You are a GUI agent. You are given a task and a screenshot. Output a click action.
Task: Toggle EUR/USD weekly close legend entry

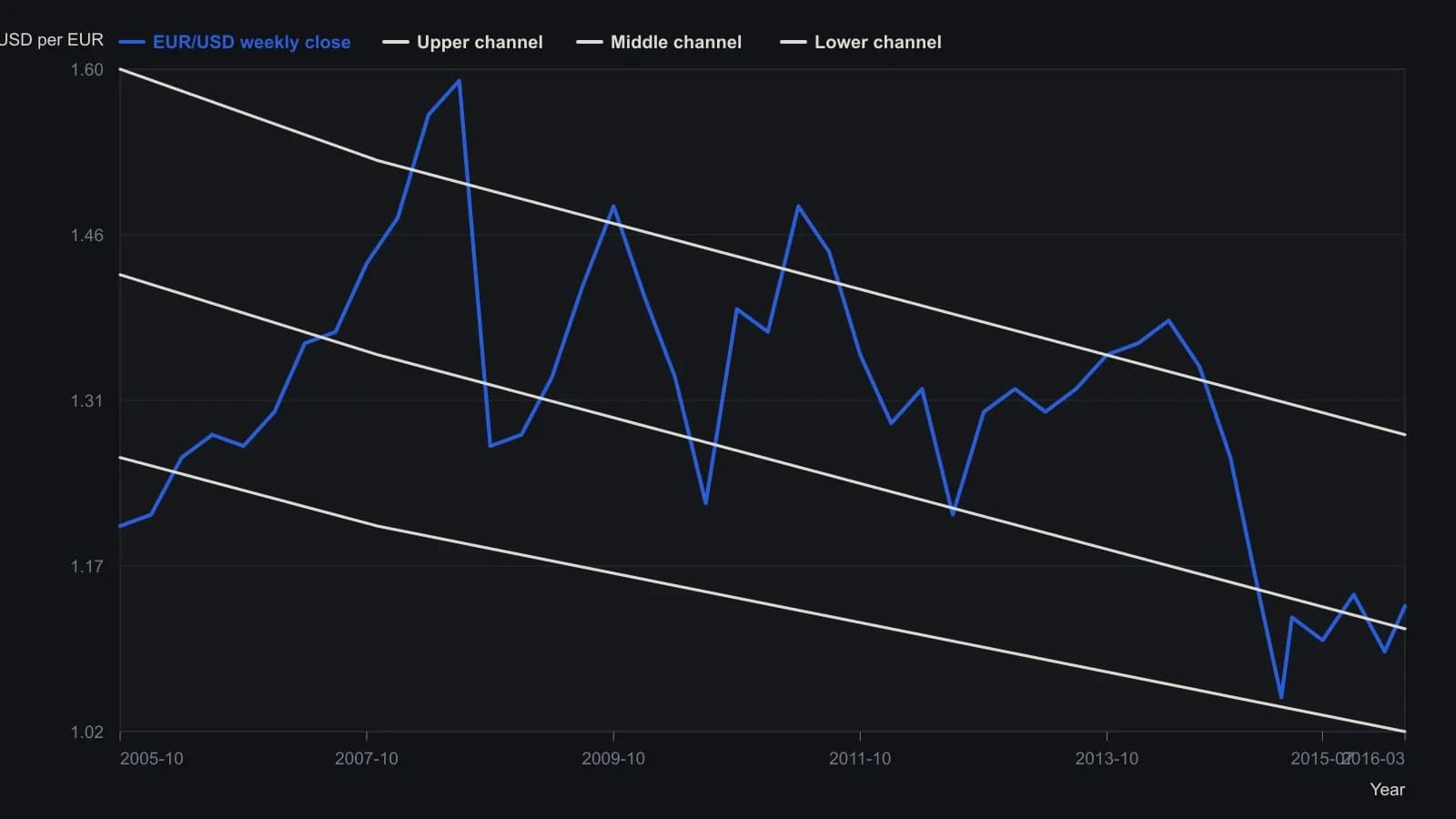coord(235,42)
